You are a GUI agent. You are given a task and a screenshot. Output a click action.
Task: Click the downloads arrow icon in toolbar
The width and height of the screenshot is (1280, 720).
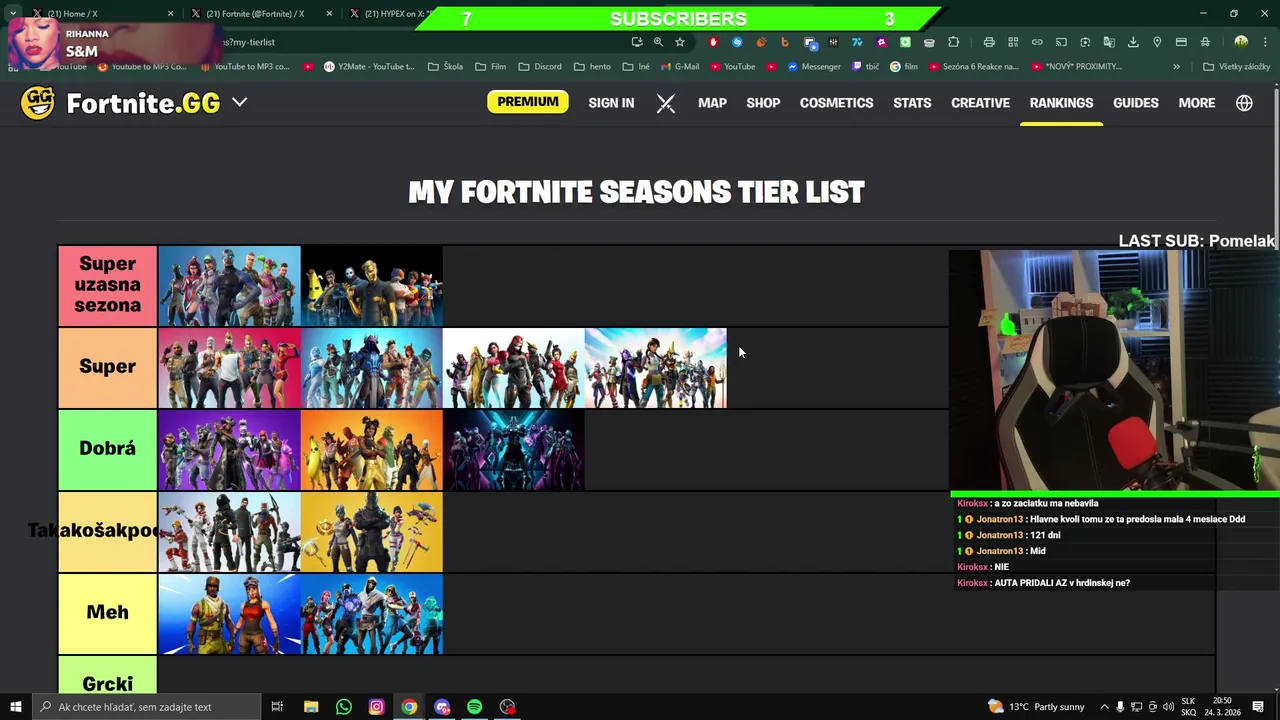1133,42
